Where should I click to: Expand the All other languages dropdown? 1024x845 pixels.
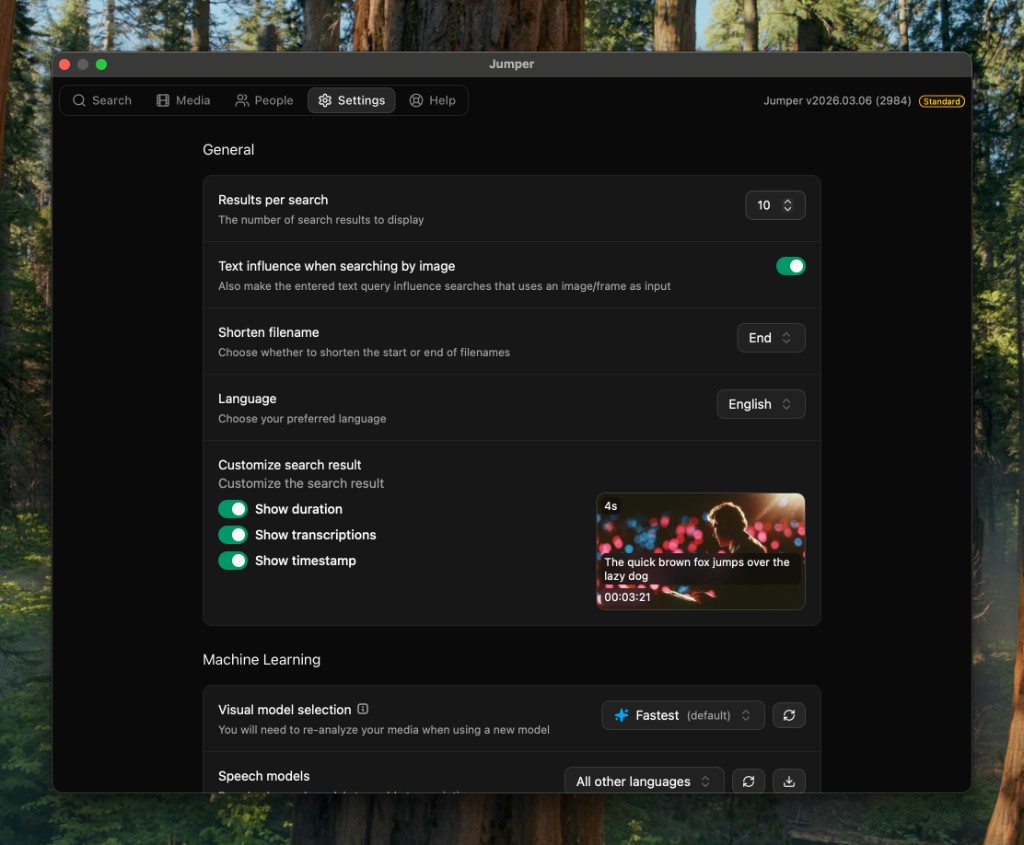(643, 781)
